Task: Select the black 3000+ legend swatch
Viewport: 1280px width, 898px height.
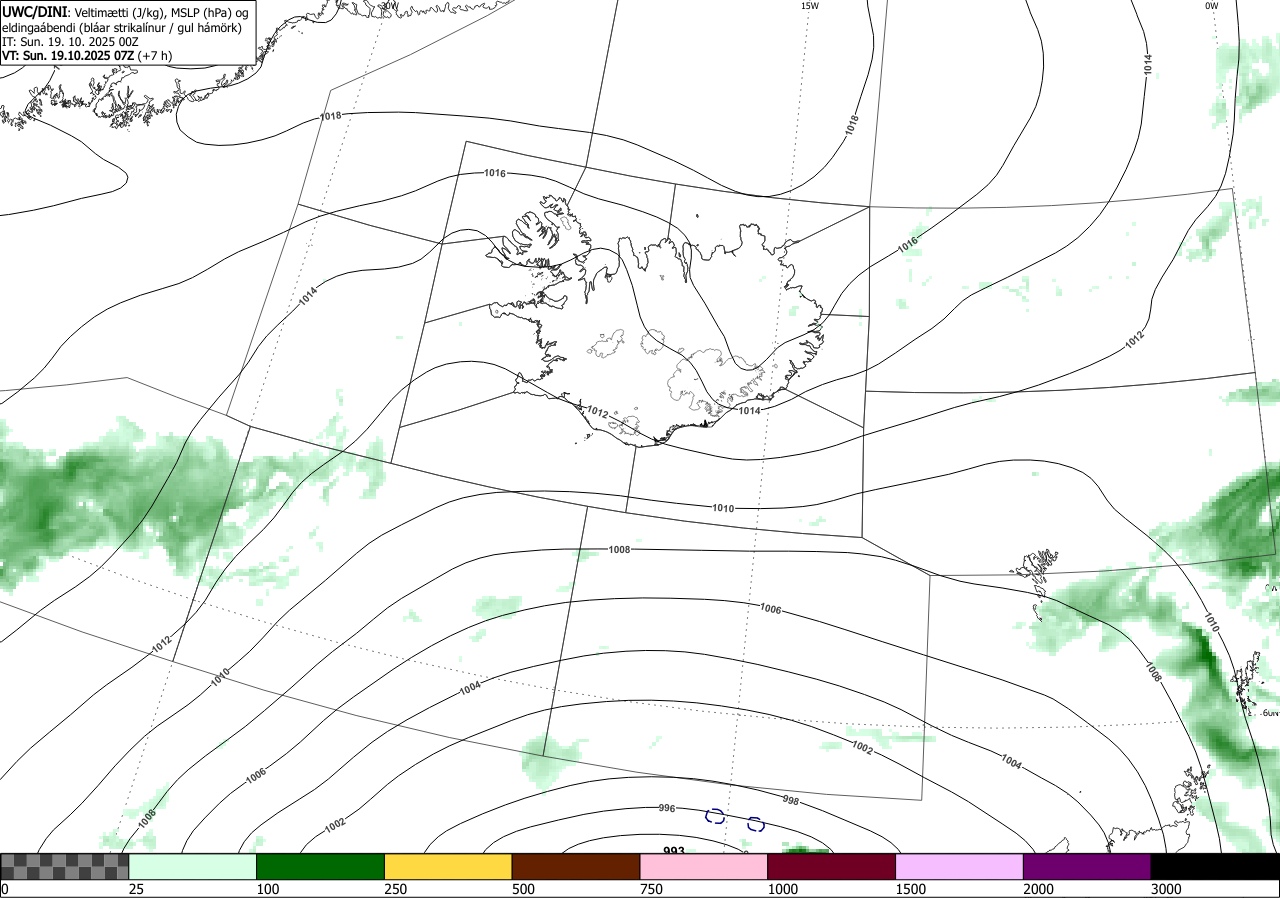Action: pyautogui.click(x=1215, y=866)
